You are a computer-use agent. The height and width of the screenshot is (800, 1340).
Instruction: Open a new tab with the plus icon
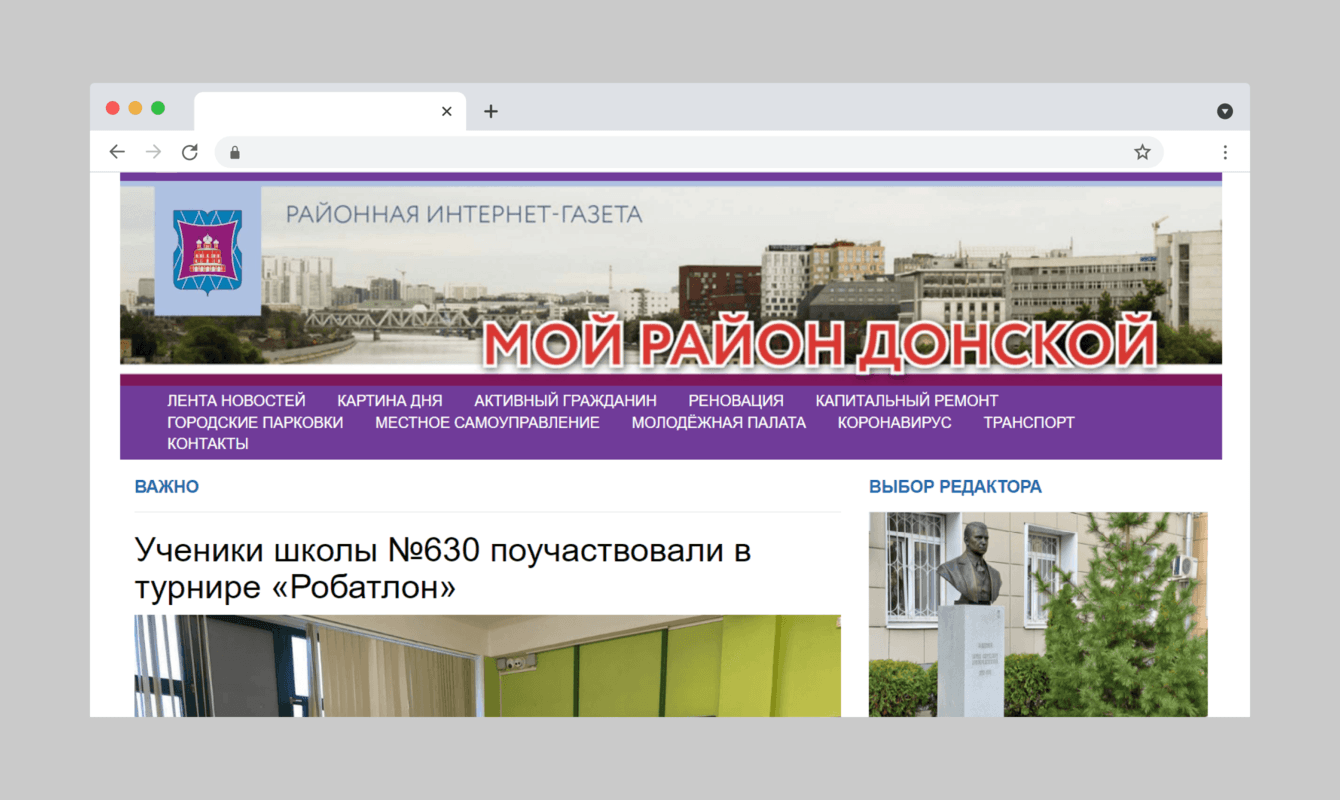click(x=490, y=111)
